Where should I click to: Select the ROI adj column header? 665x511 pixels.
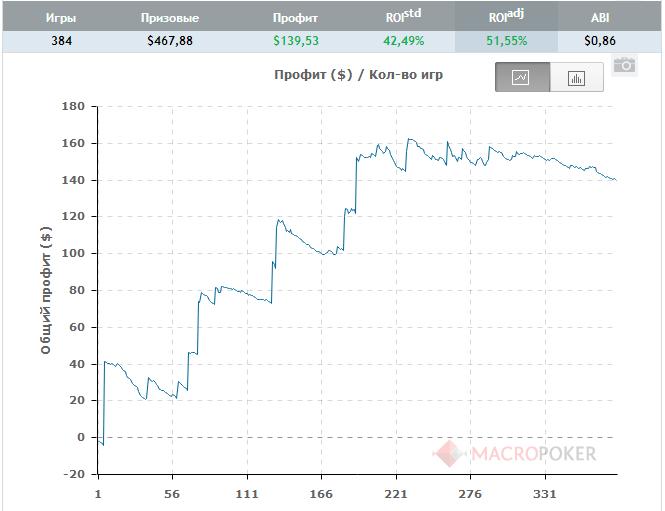click(x=506, y=16)
